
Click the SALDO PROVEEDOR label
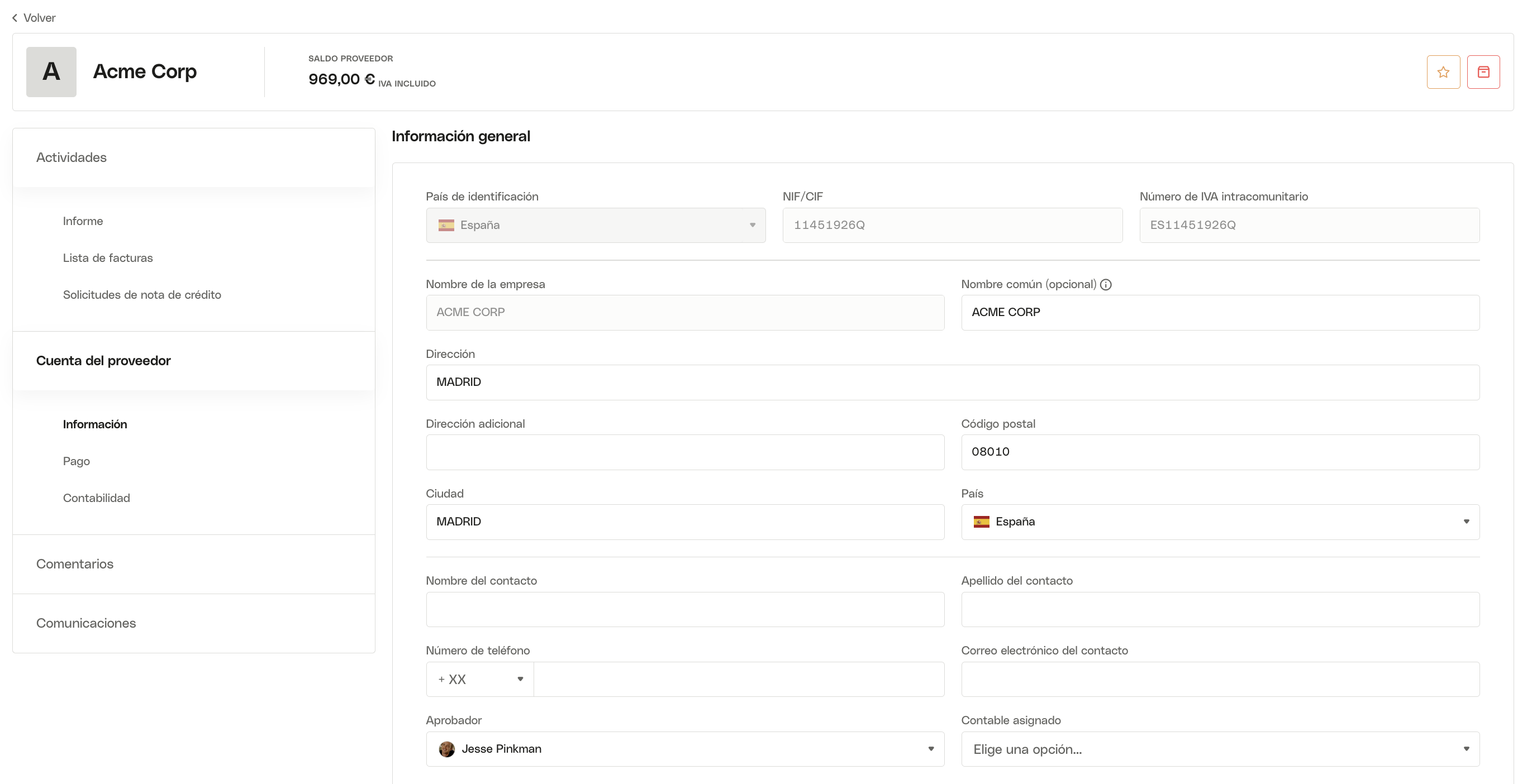point(350,58)
